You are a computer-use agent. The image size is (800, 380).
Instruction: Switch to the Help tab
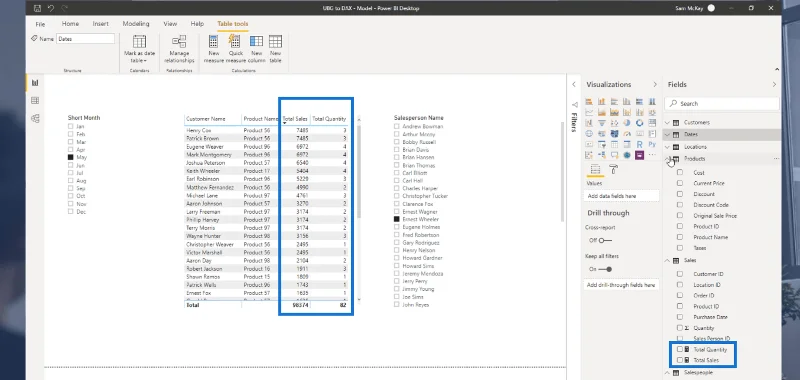[x=197, y=24]
